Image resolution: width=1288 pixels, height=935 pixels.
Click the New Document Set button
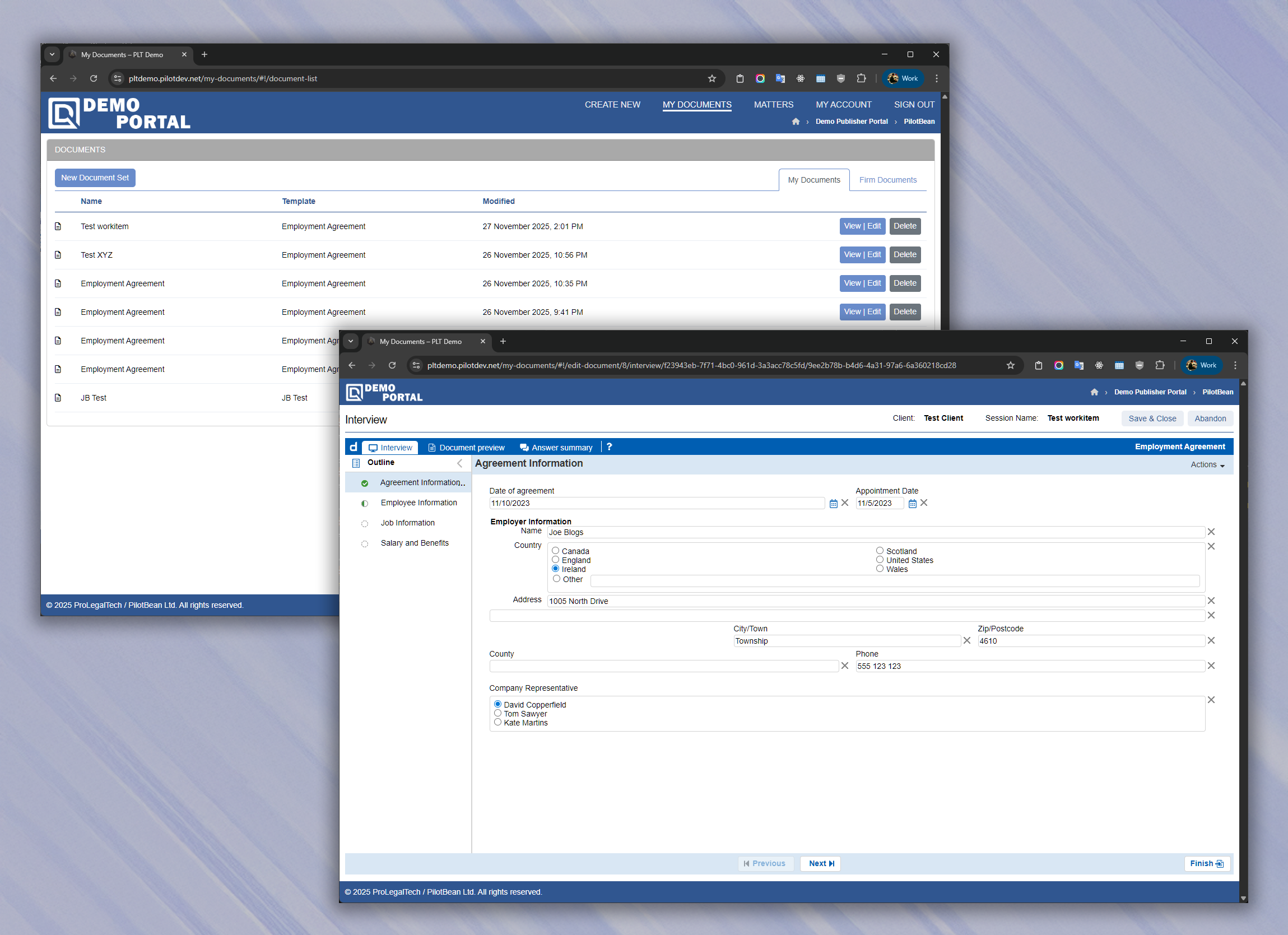[x=95, y=177]
